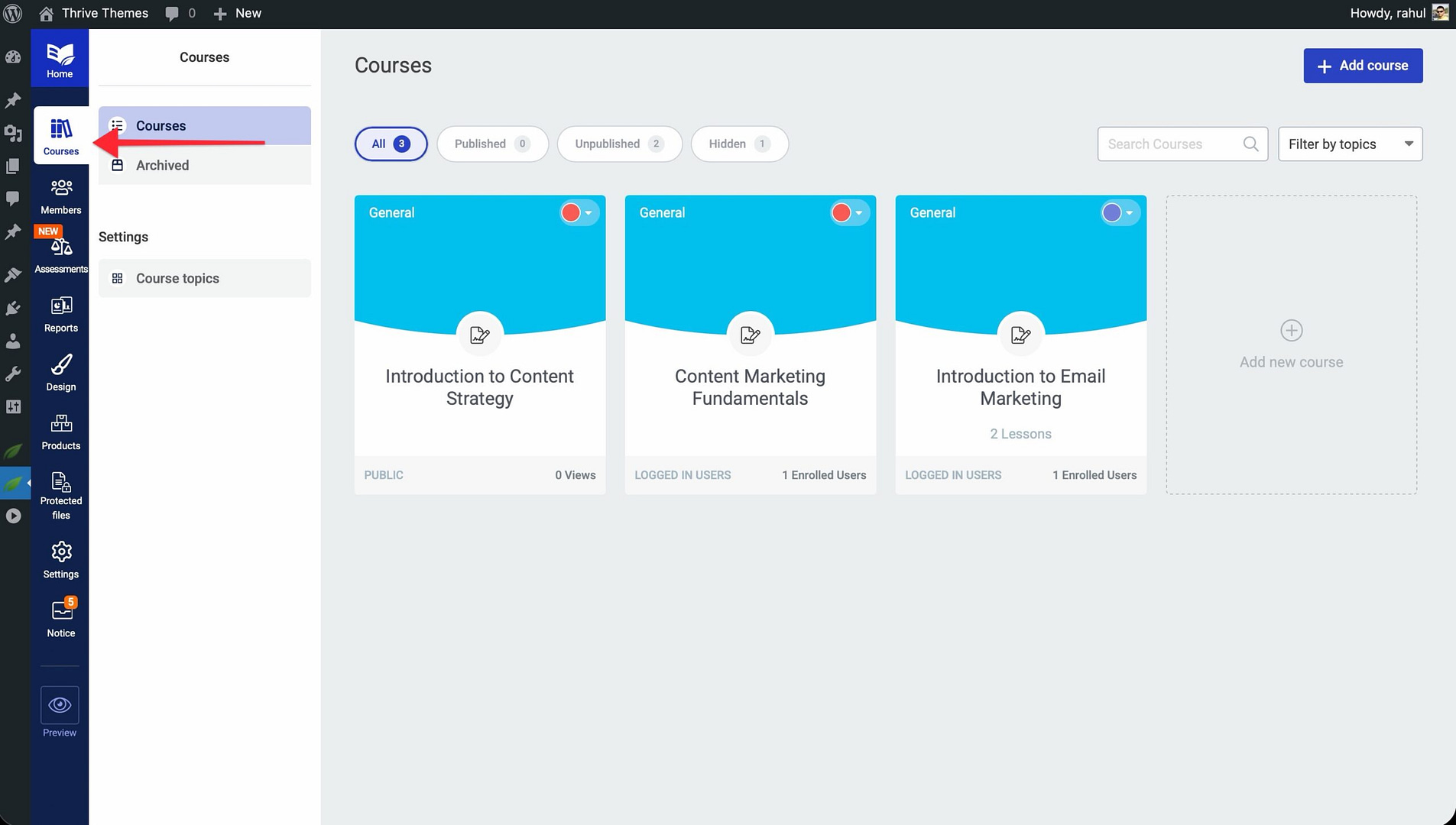Open Course topics settings
This screenshot has height=825, width=1456.
[x=177, y=278]
